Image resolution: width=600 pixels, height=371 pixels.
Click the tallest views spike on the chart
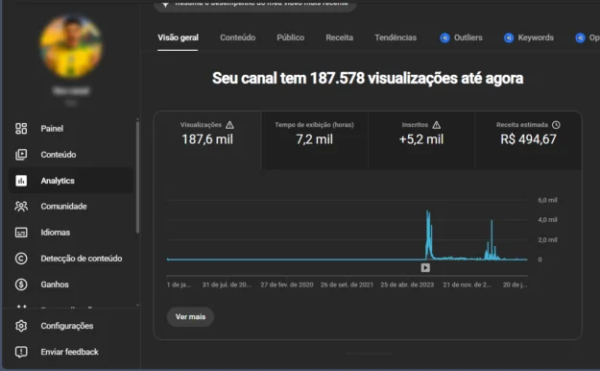coord(428,234)
